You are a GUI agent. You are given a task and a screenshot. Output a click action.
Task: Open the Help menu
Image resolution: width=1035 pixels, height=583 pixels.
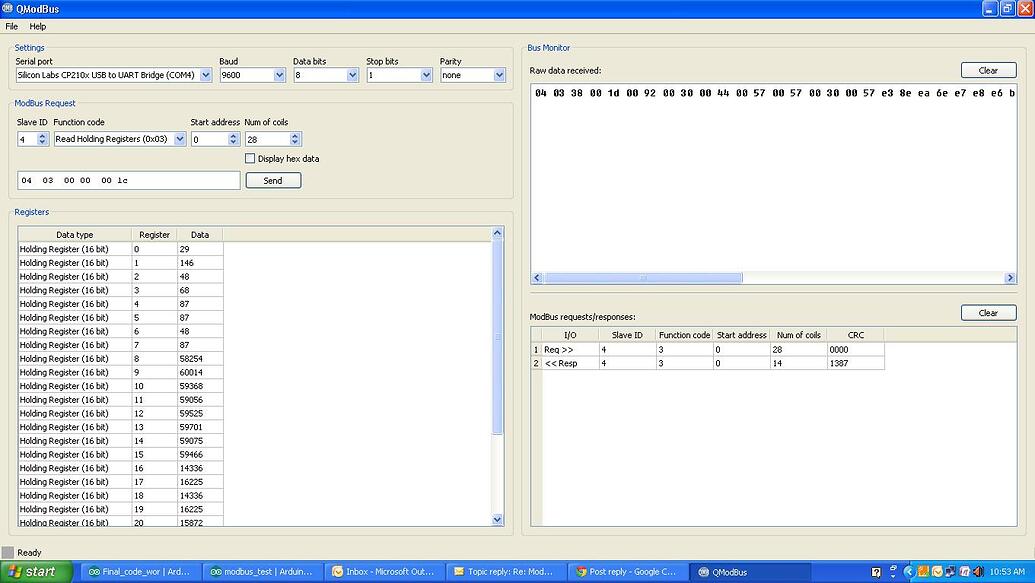point(37,26)
